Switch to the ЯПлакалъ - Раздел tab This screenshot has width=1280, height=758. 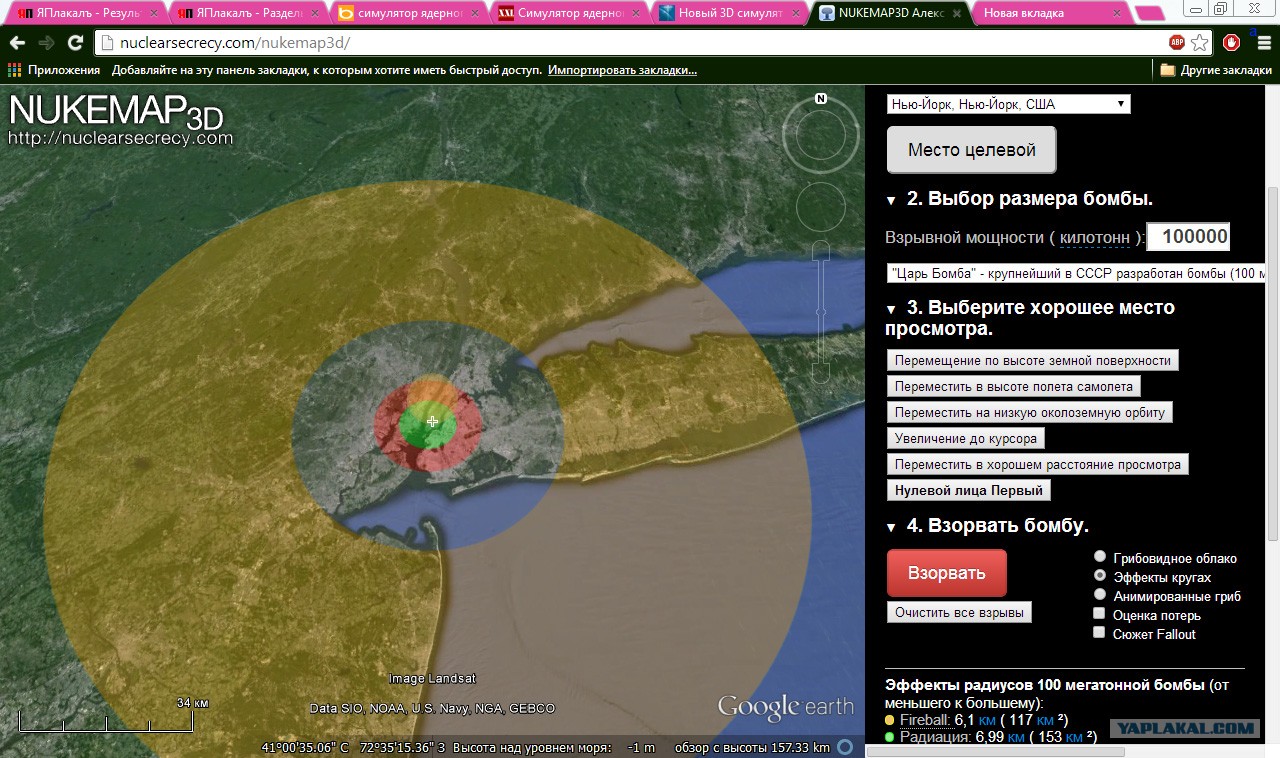point(245,13)
